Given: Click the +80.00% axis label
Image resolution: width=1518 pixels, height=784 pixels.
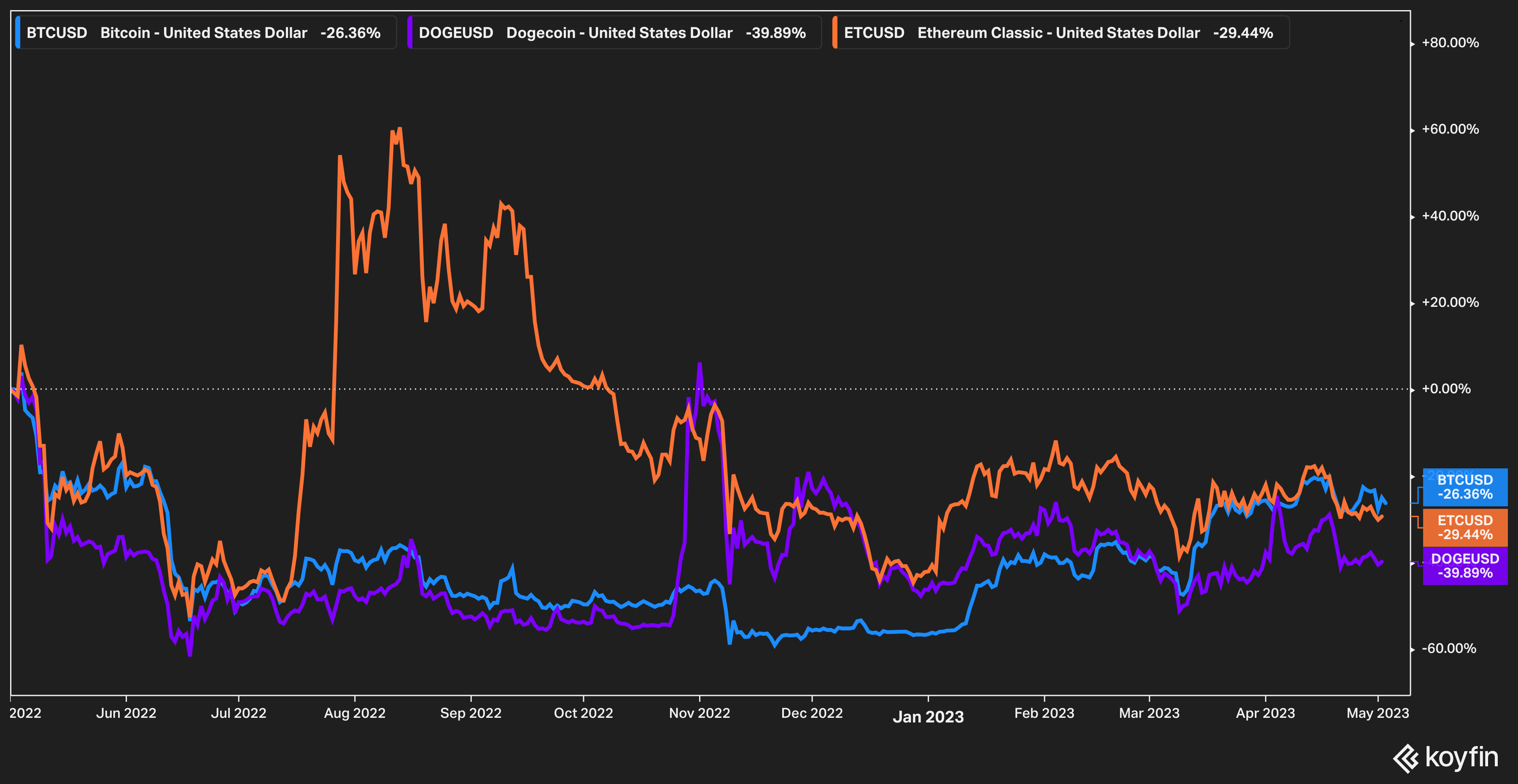Looking at the screenshot, I should 1450,43.
